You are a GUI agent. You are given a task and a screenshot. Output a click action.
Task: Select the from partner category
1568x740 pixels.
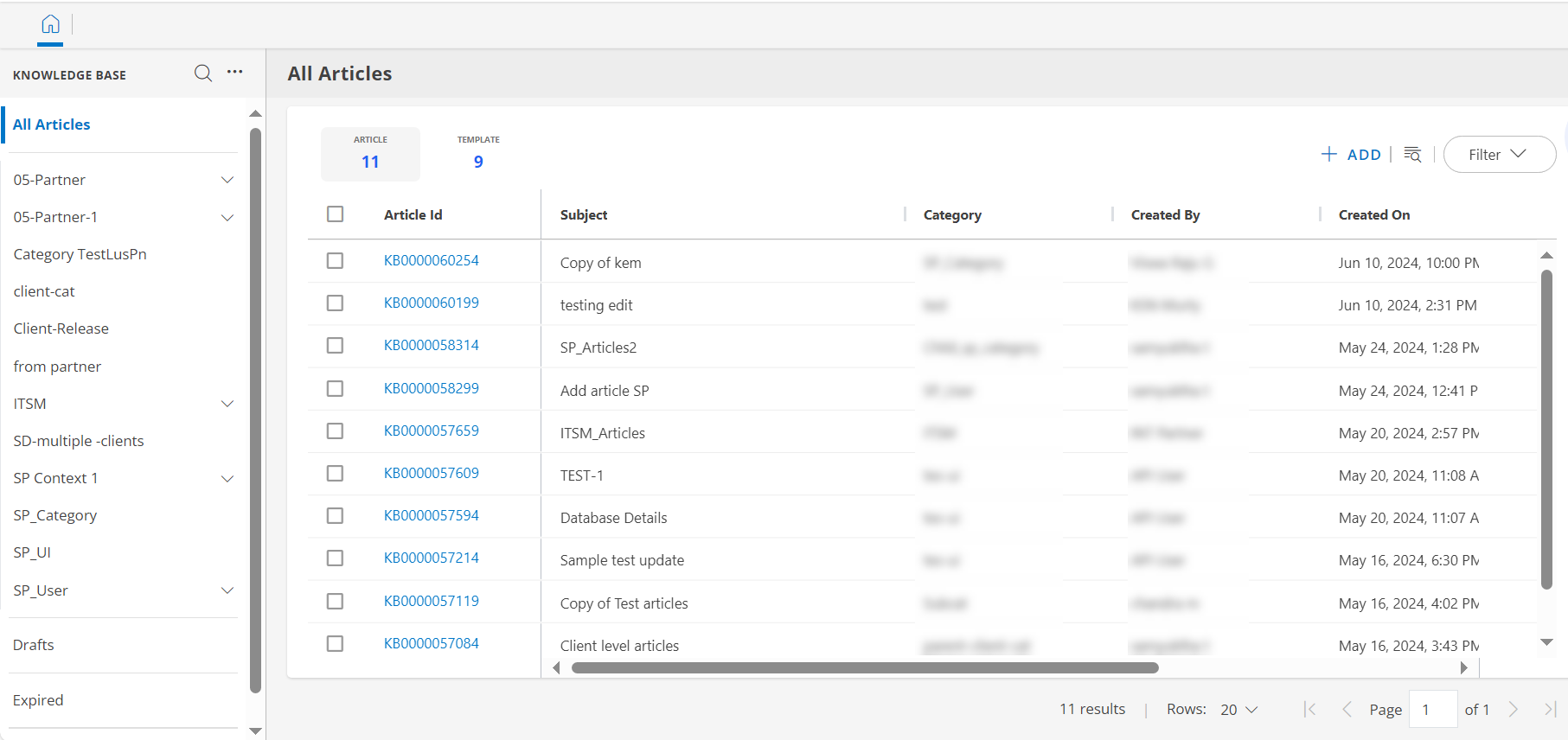(x=57, y=367)
